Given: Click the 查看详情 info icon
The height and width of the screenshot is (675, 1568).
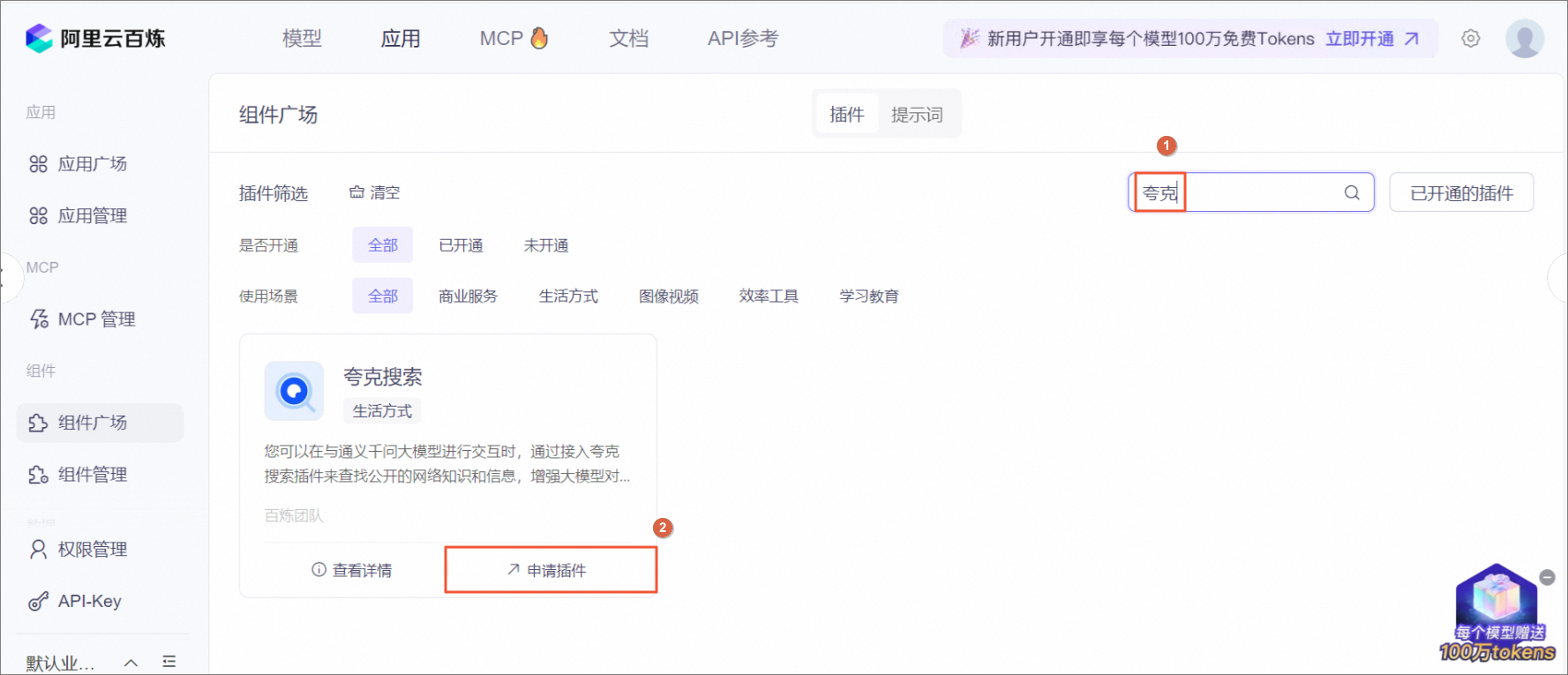Looking at the screenshot, I should click(x=319, y=570).
